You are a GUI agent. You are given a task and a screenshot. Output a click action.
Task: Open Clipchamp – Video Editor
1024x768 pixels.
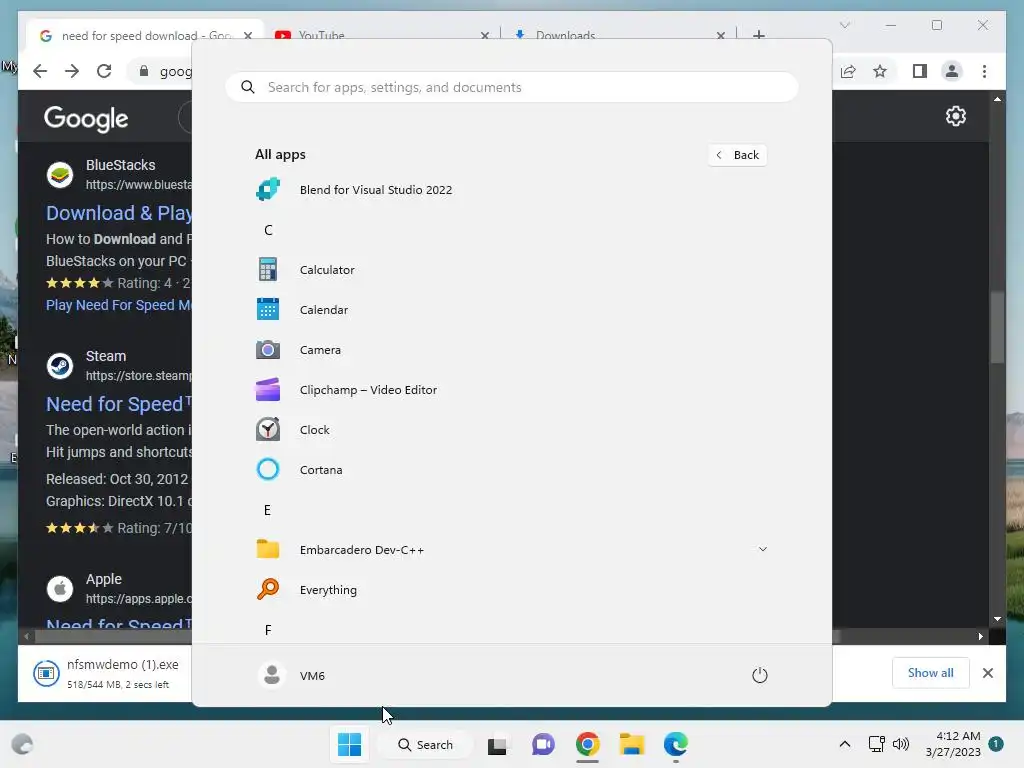[x=511, y=390]
